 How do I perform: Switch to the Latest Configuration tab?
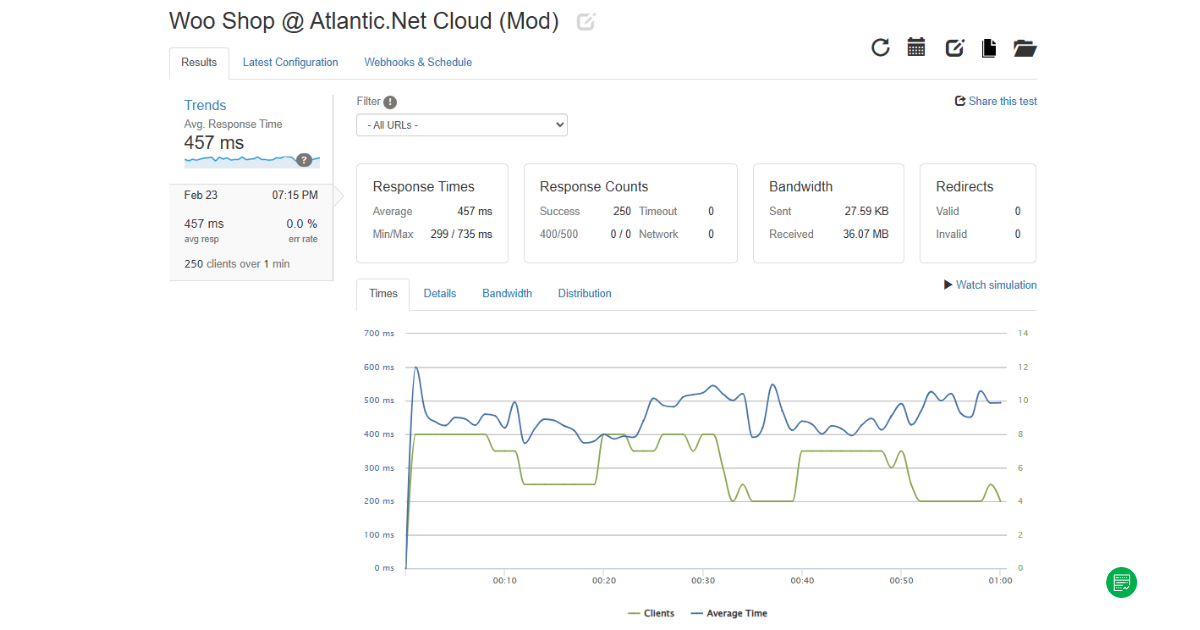[x=290, y=63]
